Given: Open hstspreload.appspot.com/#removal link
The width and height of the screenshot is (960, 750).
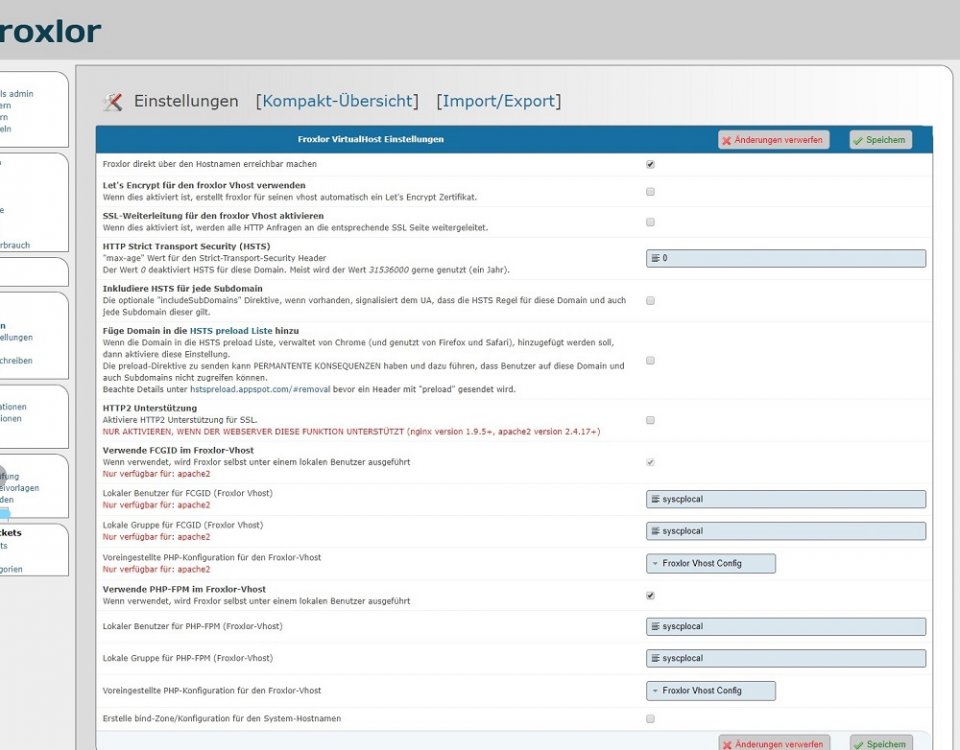Looking at the screenshot, I should [260, 389].
